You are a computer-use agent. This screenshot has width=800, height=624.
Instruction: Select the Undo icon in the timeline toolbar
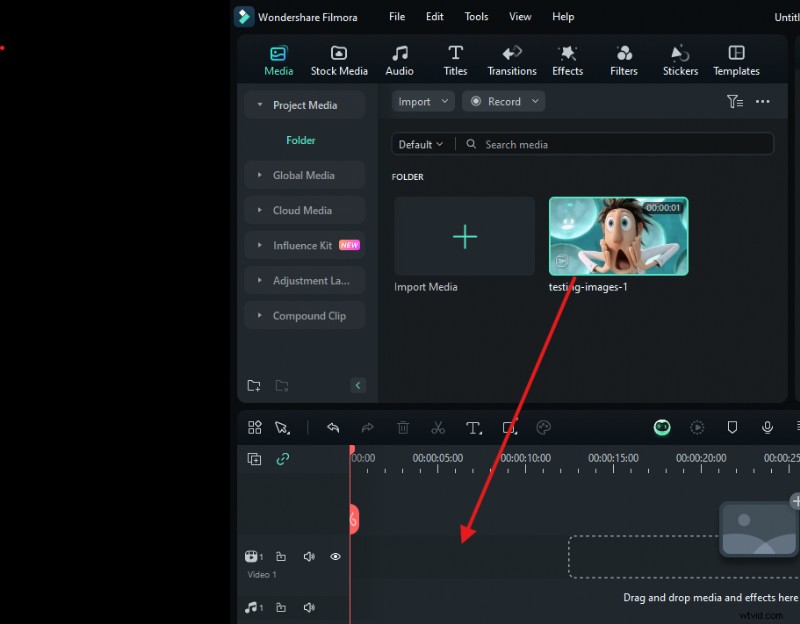click(x=333, y=428)
